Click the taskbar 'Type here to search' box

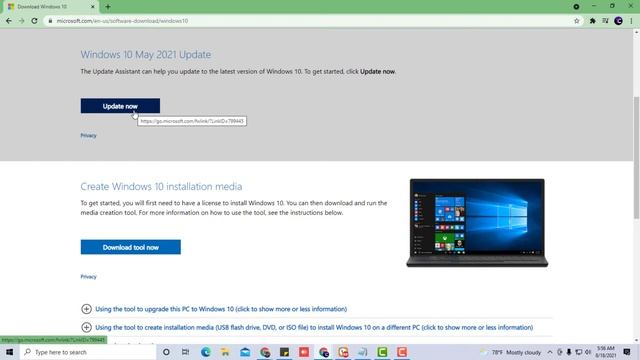(x=88, y=352)
